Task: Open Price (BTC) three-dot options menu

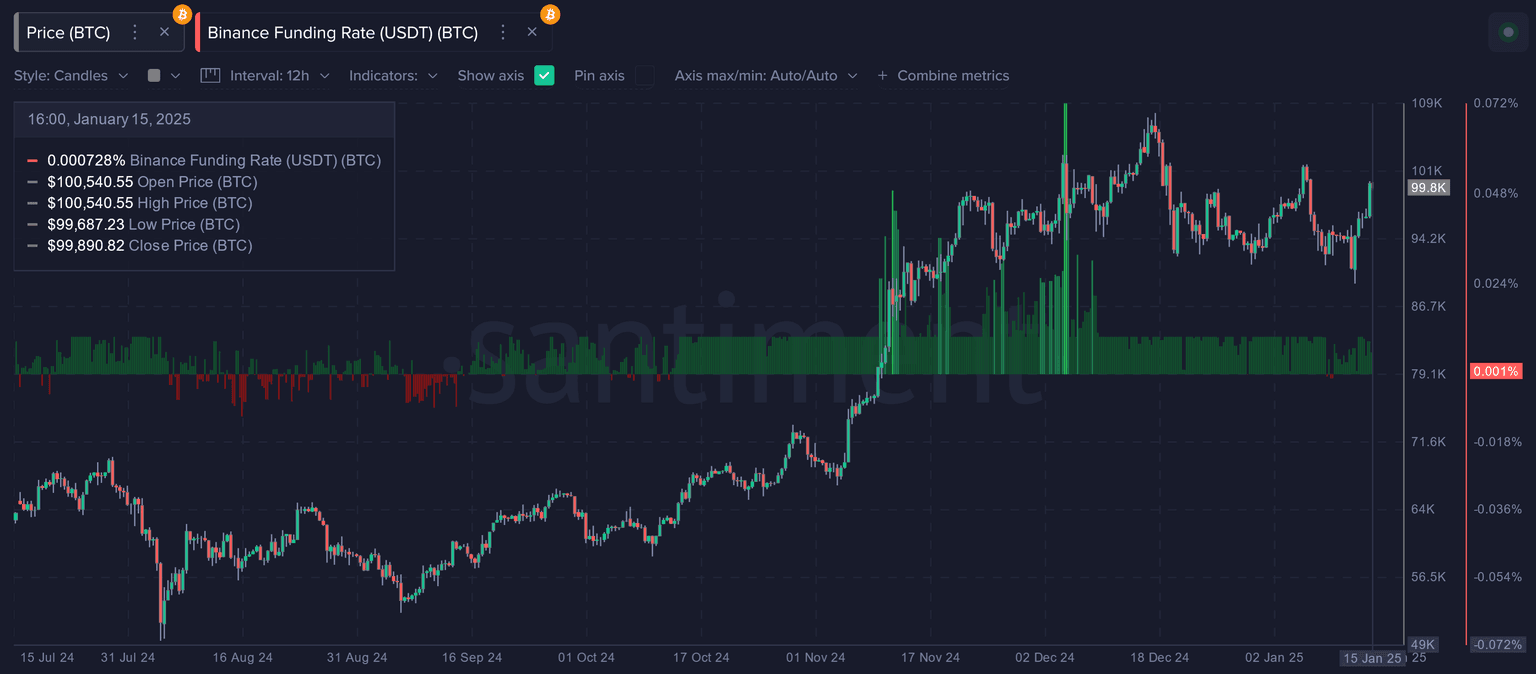Action: [x=135, y=32]
